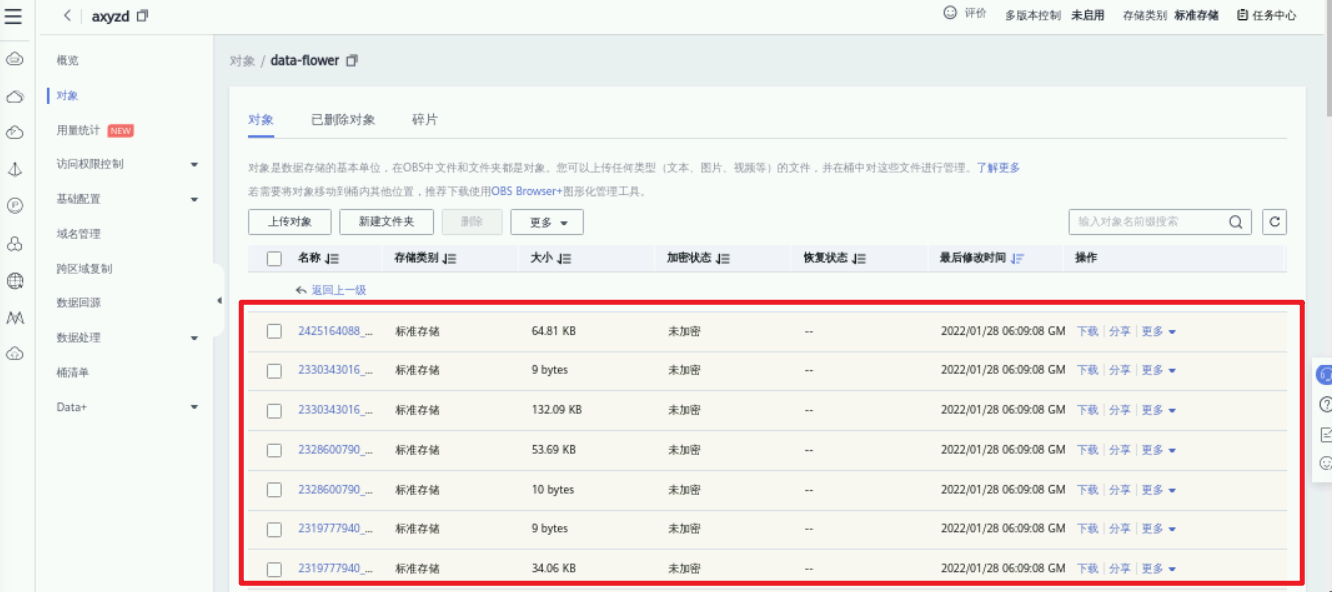This screenshot has height=592, width=1332.
Task: Open 域名管理 in the sidebar
Action: 79,234
